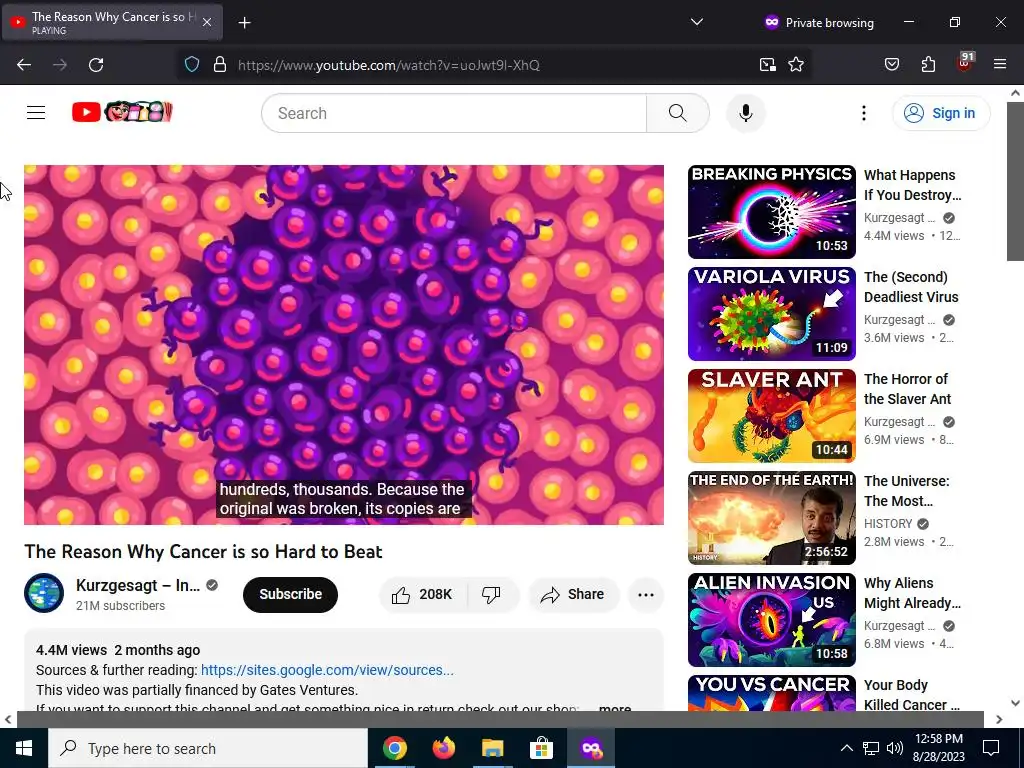Screen dimensions: 1024x768
Task: Open Kurzgesagt channel name link
Action: pyautogui.click(x=138, y=585)
